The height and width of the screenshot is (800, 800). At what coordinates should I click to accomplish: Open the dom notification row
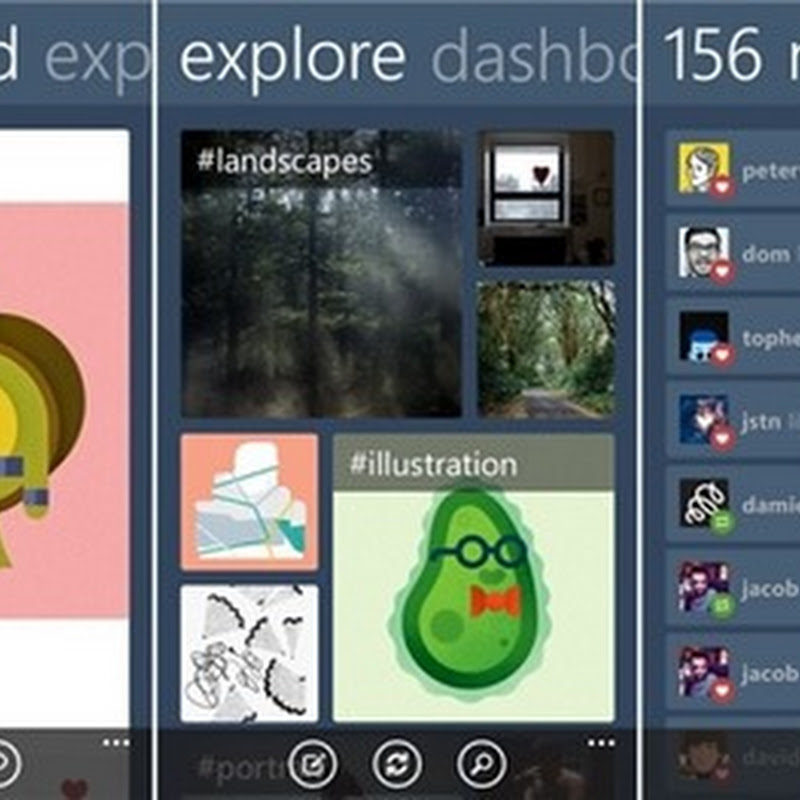[x=733, y=253]
